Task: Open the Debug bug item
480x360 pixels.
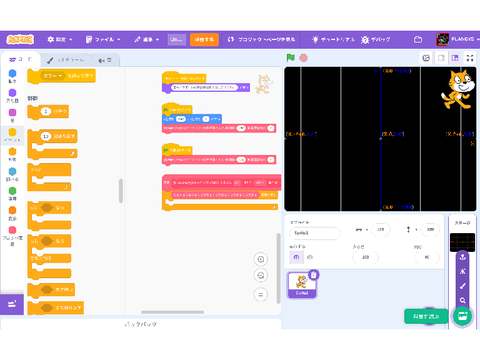Action: [x=375, y=39]
